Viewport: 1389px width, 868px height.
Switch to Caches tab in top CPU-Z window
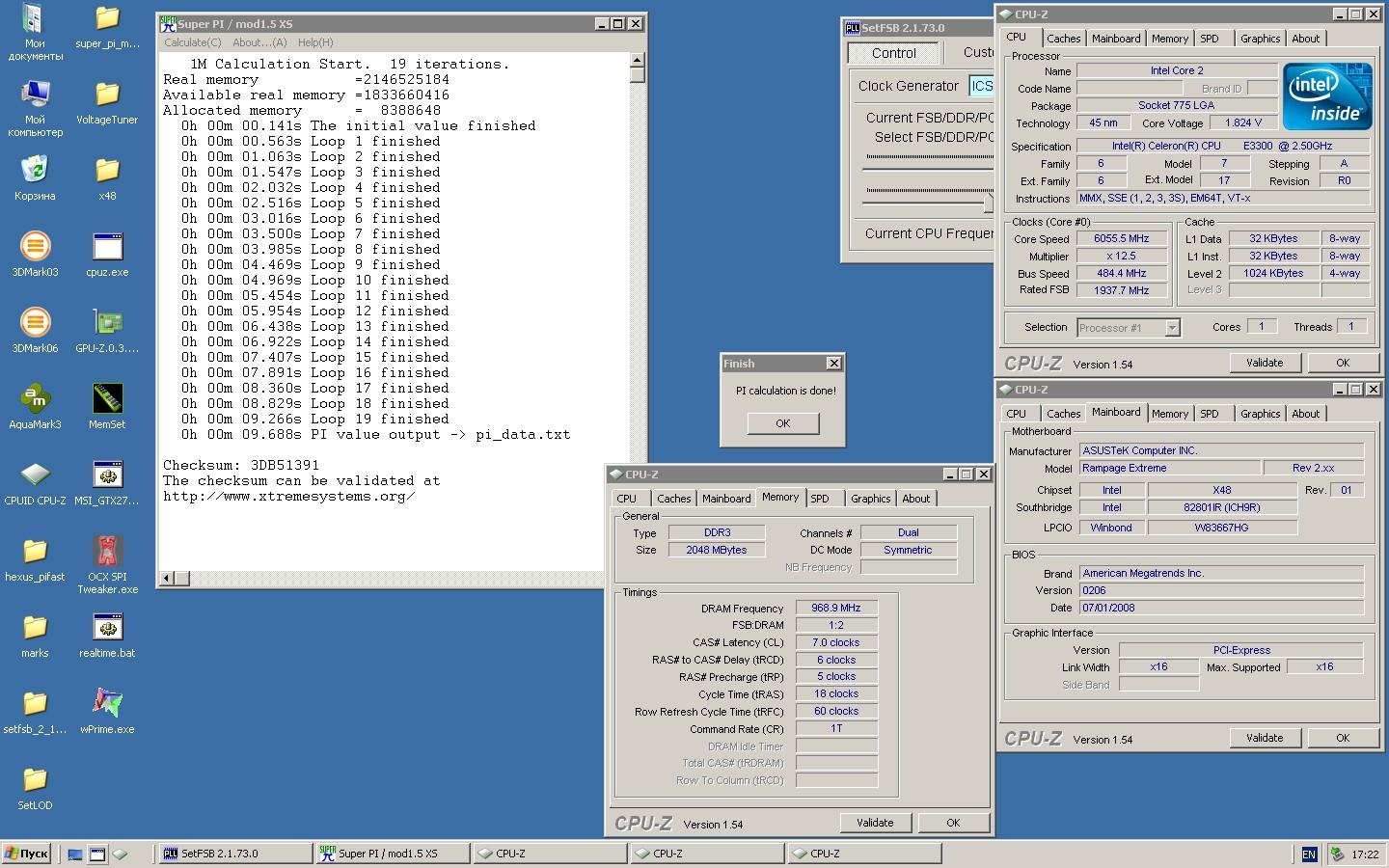tap(1063, 39)
